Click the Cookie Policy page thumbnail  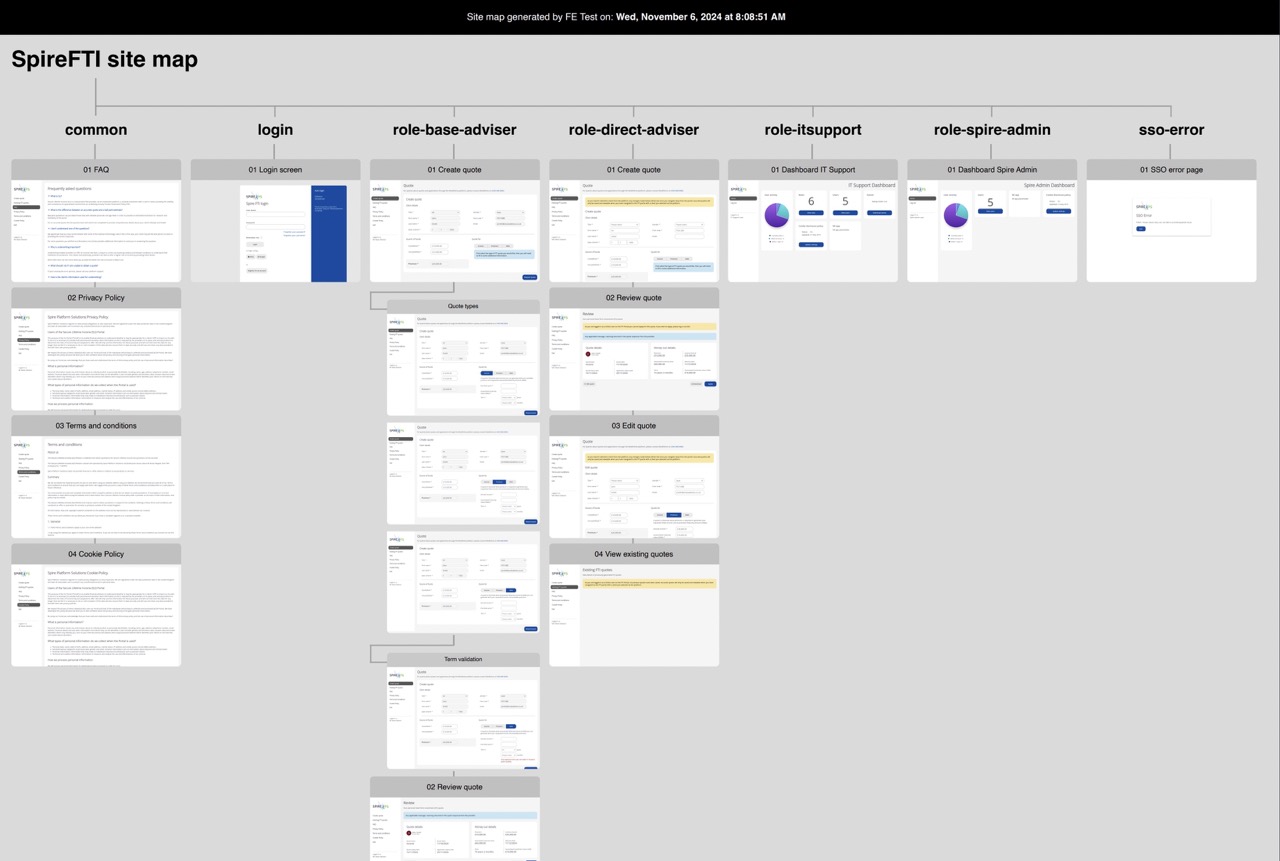pos(96,615)
